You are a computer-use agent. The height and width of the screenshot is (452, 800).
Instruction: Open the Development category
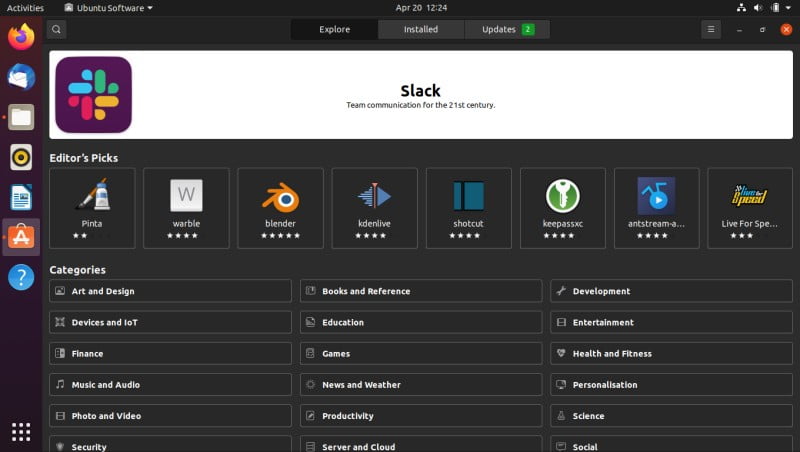[x=671, y=291]
